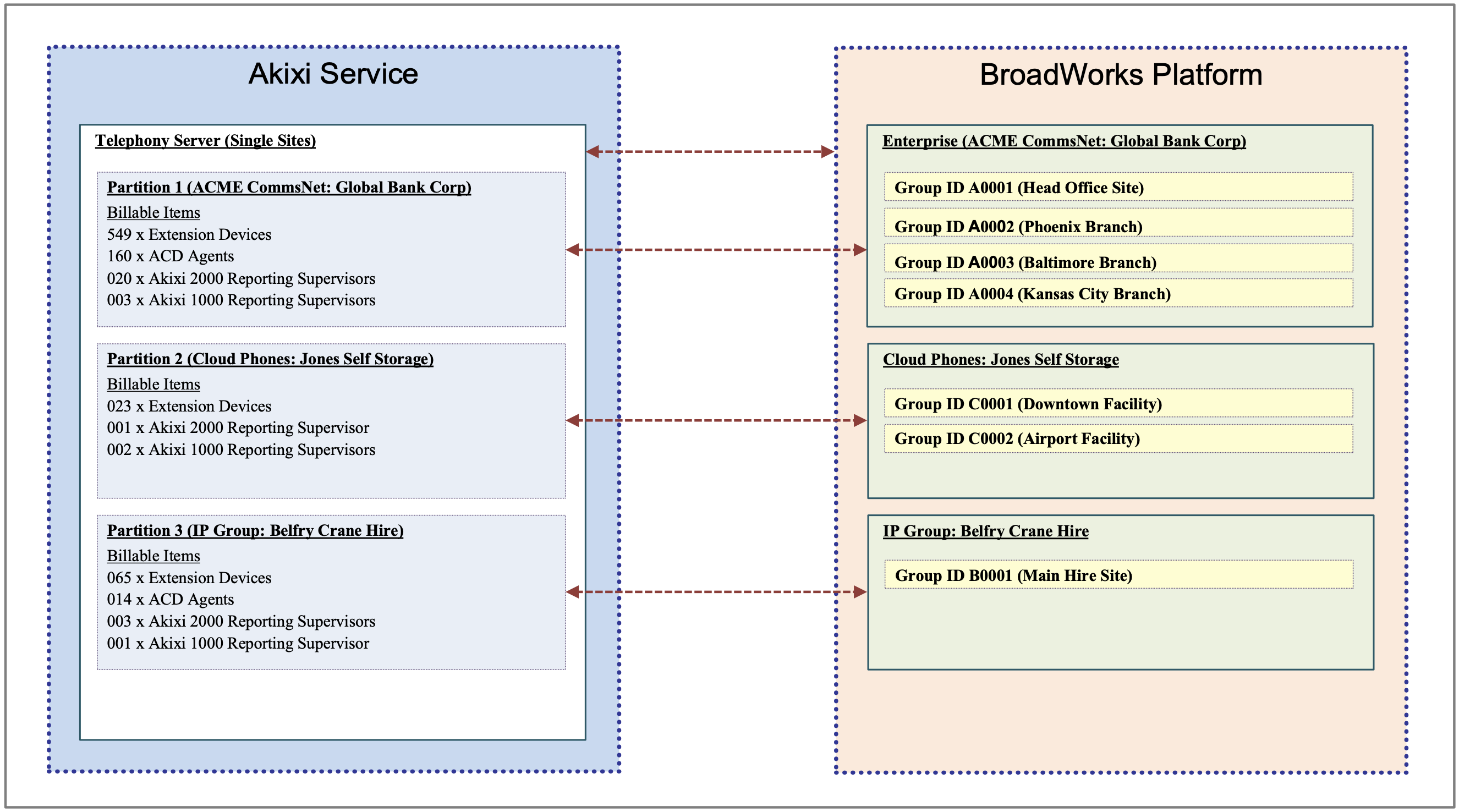
Task: Select Group ID C0001 Downtown Facility box
Action: click(1118, 404)
